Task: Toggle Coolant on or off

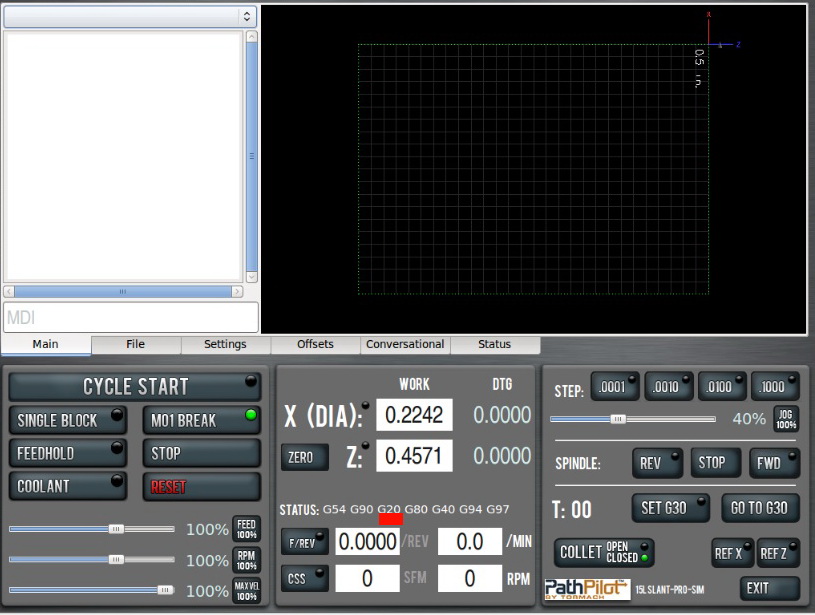Action: (x=68, y=487)
